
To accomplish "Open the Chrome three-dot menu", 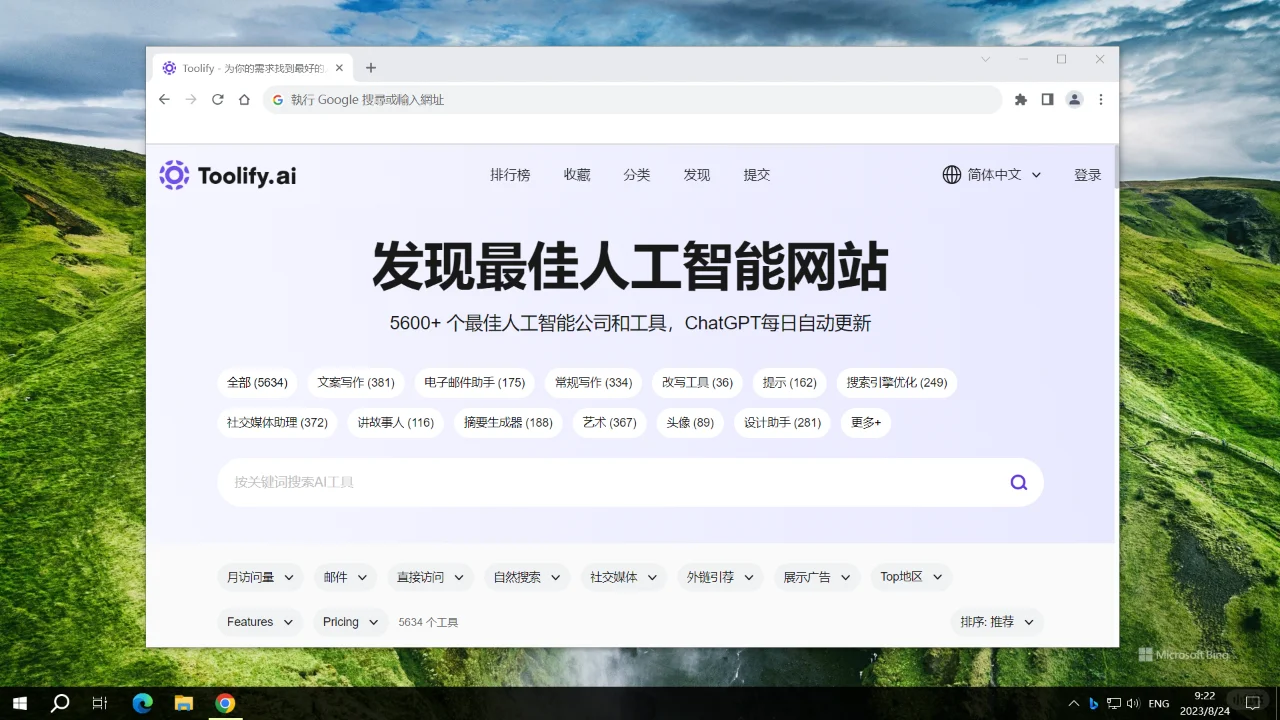I will 1100,99.
